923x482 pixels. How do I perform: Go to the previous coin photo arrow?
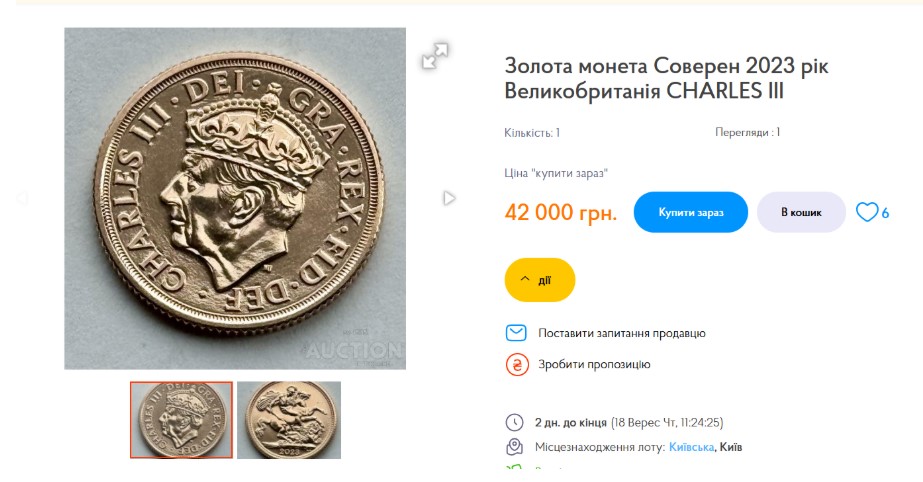click(22, 198)
